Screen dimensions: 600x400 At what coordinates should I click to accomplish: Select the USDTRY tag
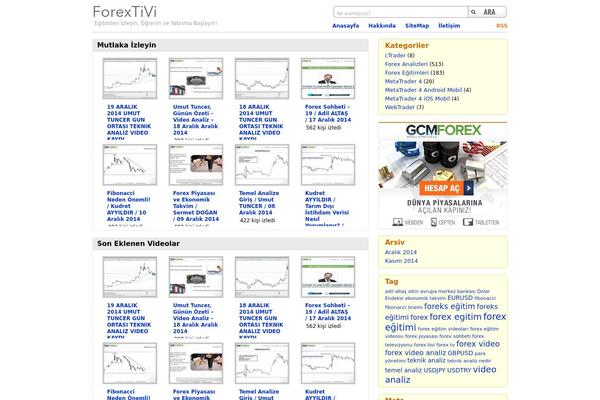[x=459, y=371]
